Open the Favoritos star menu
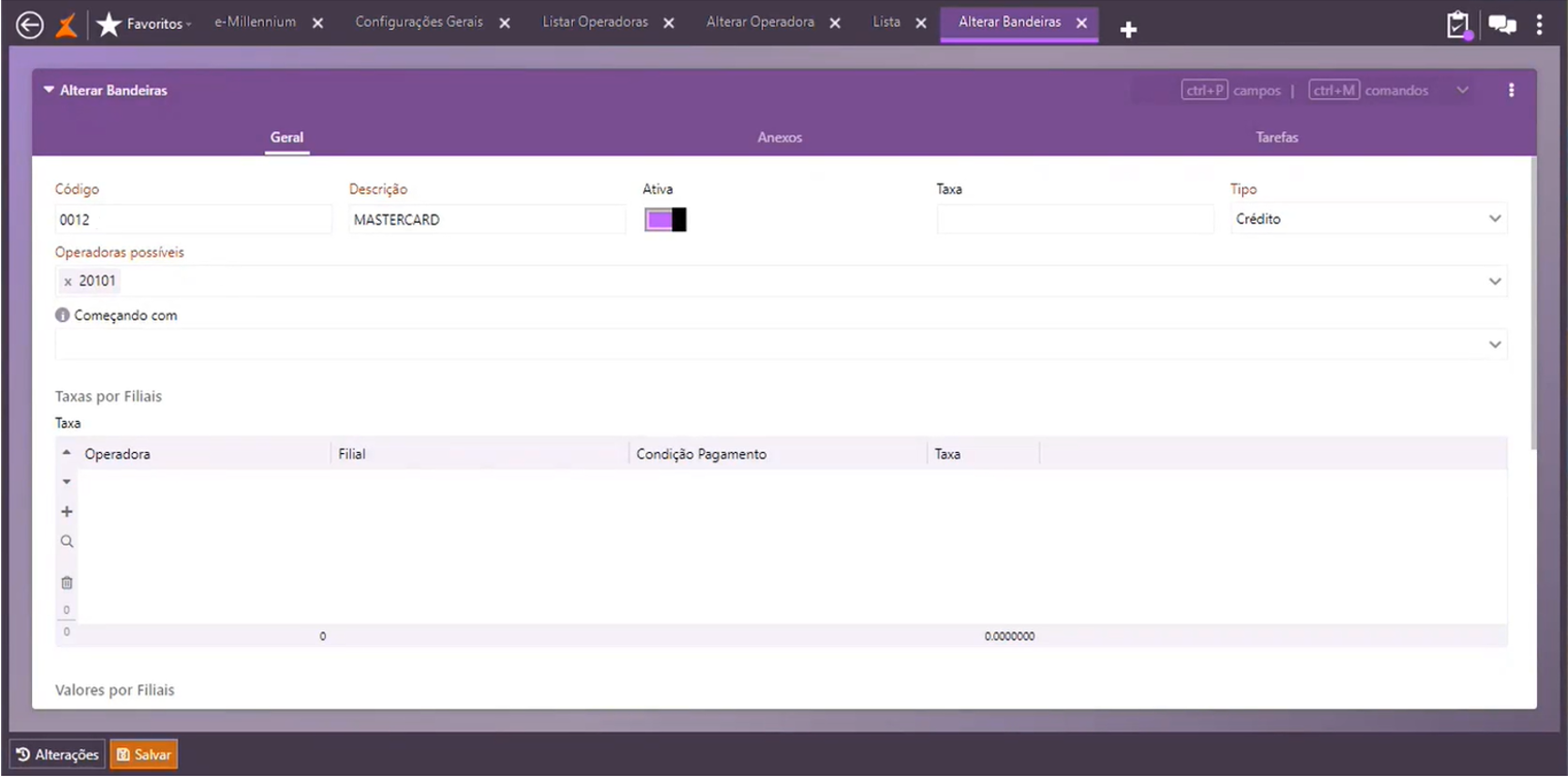 (x=143, y=24)
